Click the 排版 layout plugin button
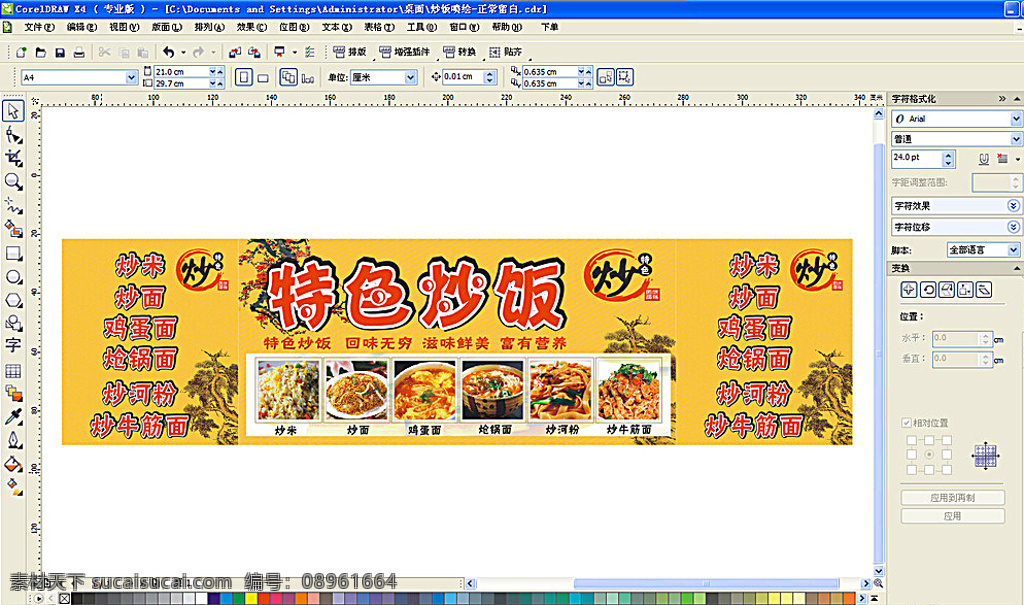 (349, 52)
